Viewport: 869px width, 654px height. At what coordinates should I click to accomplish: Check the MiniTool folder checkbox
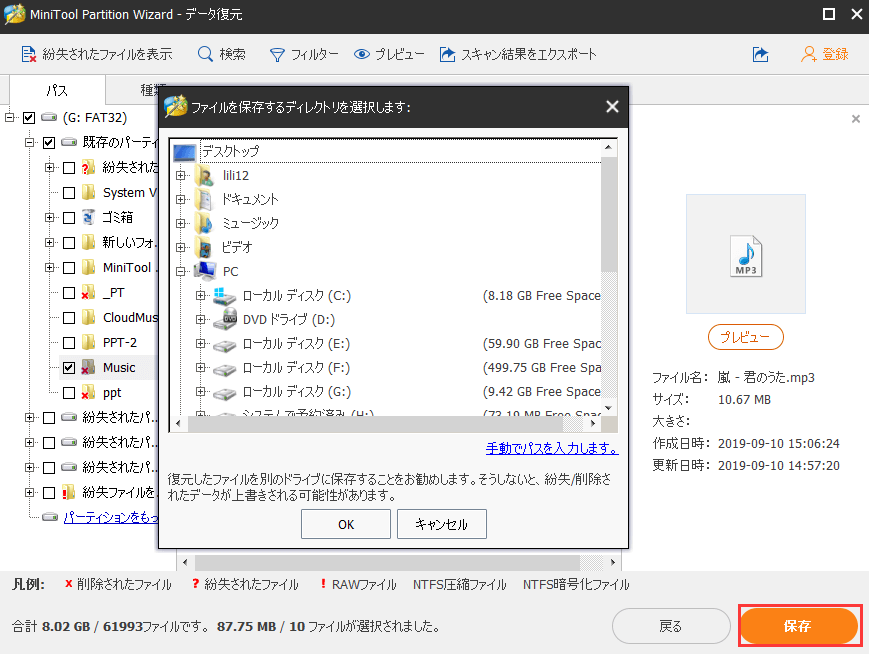click(x=69, y=268)
